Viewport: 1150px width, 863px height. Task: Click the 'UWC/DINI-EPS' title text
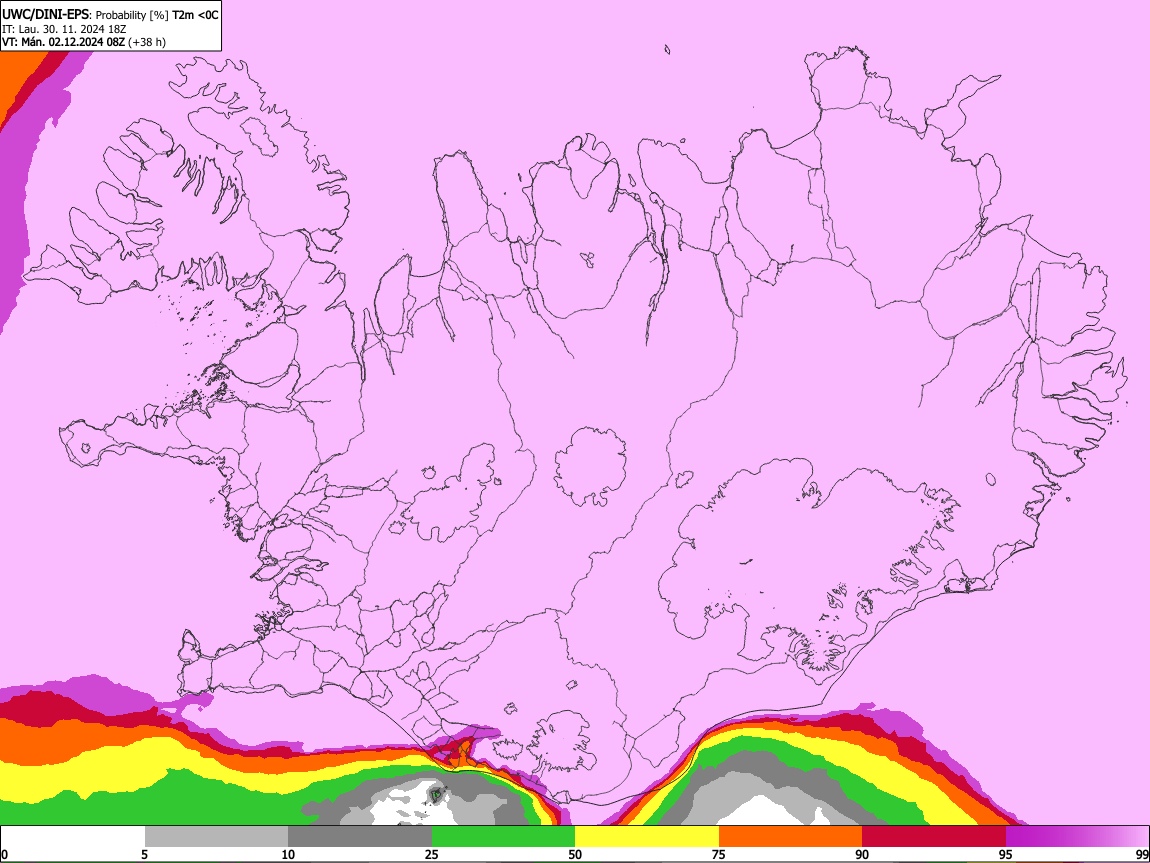pos(45,14)
